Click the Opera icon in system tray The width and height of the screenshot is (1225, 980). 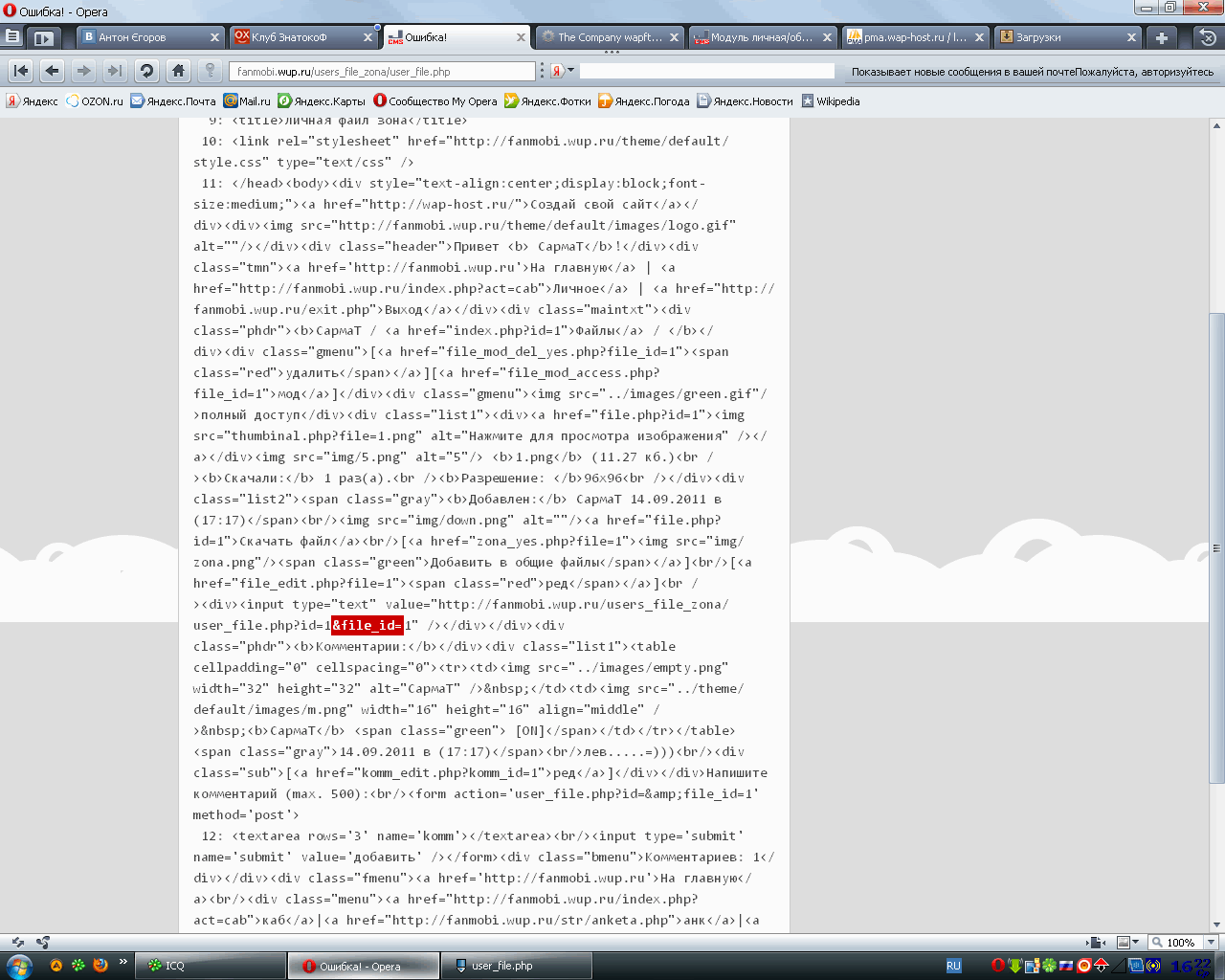(x=997, y=966)
